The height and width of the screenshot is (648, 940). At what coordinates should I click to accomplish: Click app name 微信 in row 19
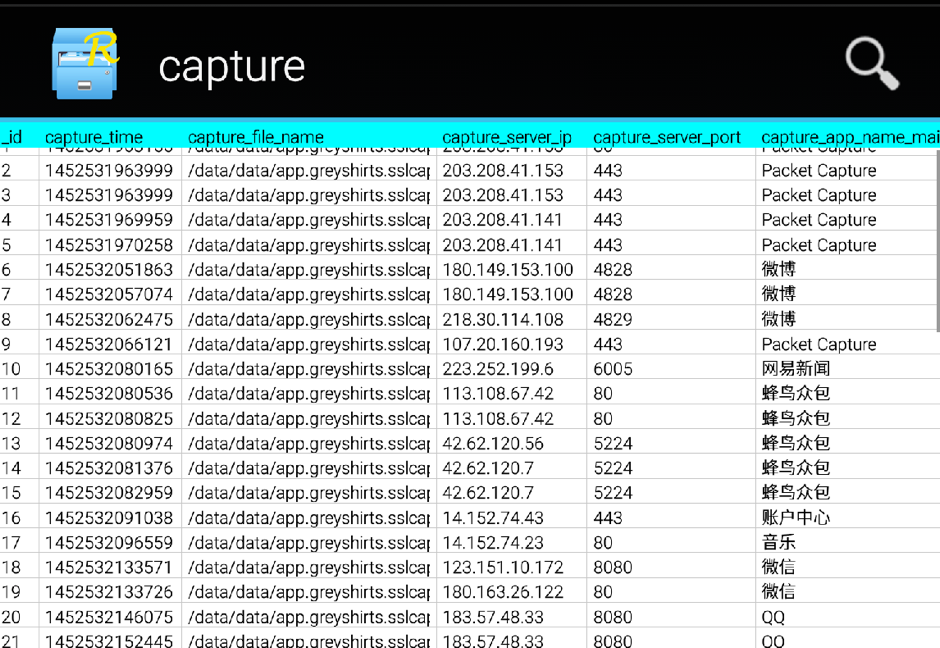tap(778, 592)
